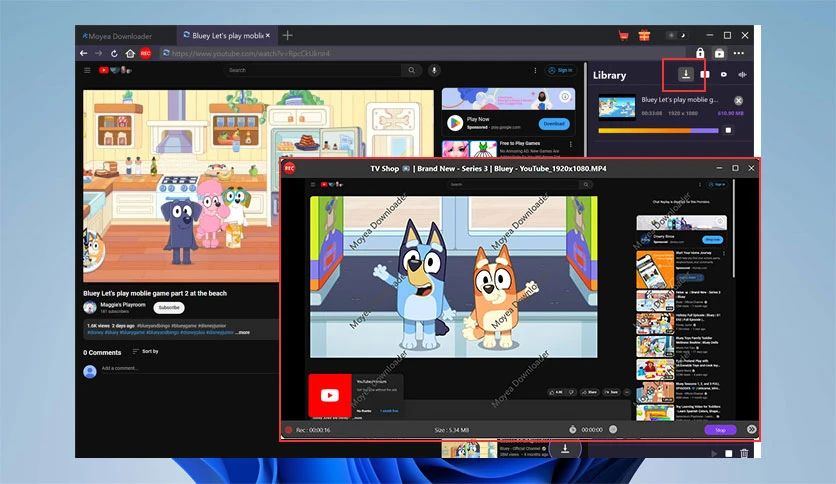Click the Play Now ad Download button
This screenshot has height=484, width=836.
[554, 124]
